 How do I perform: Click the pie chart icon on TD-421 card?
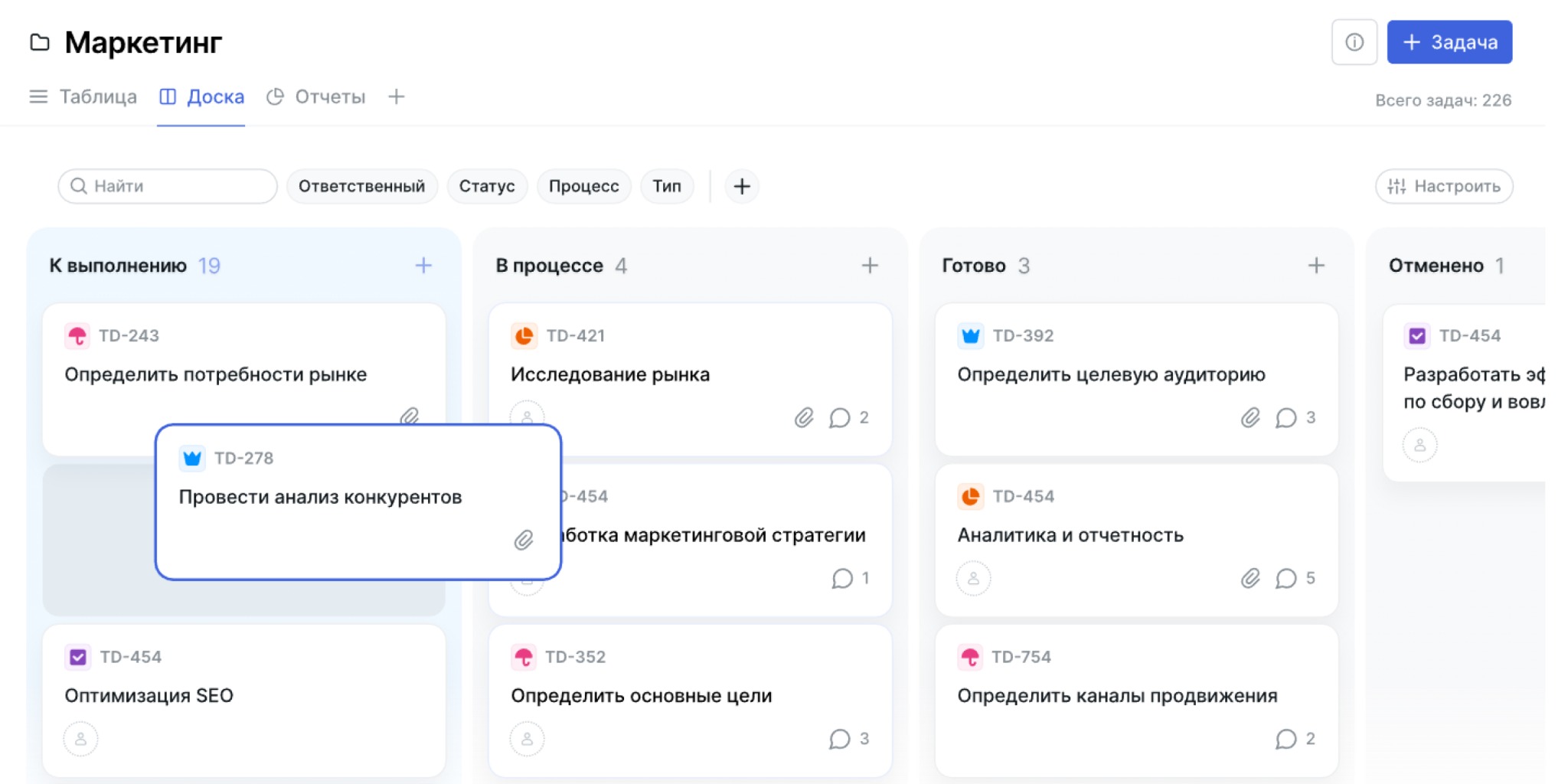(524, 335)
